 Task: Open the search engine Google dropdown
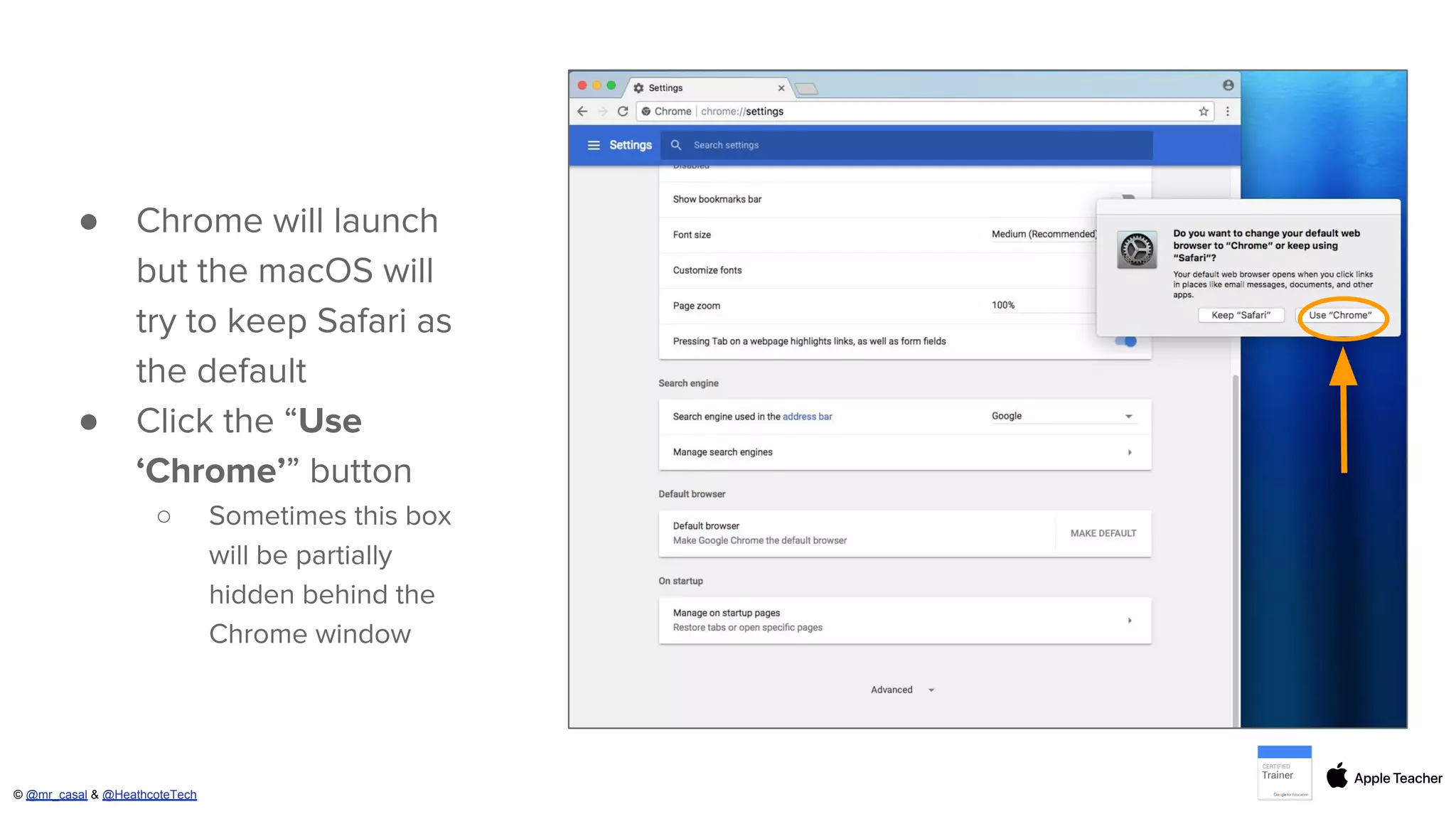click(1063, 416)
